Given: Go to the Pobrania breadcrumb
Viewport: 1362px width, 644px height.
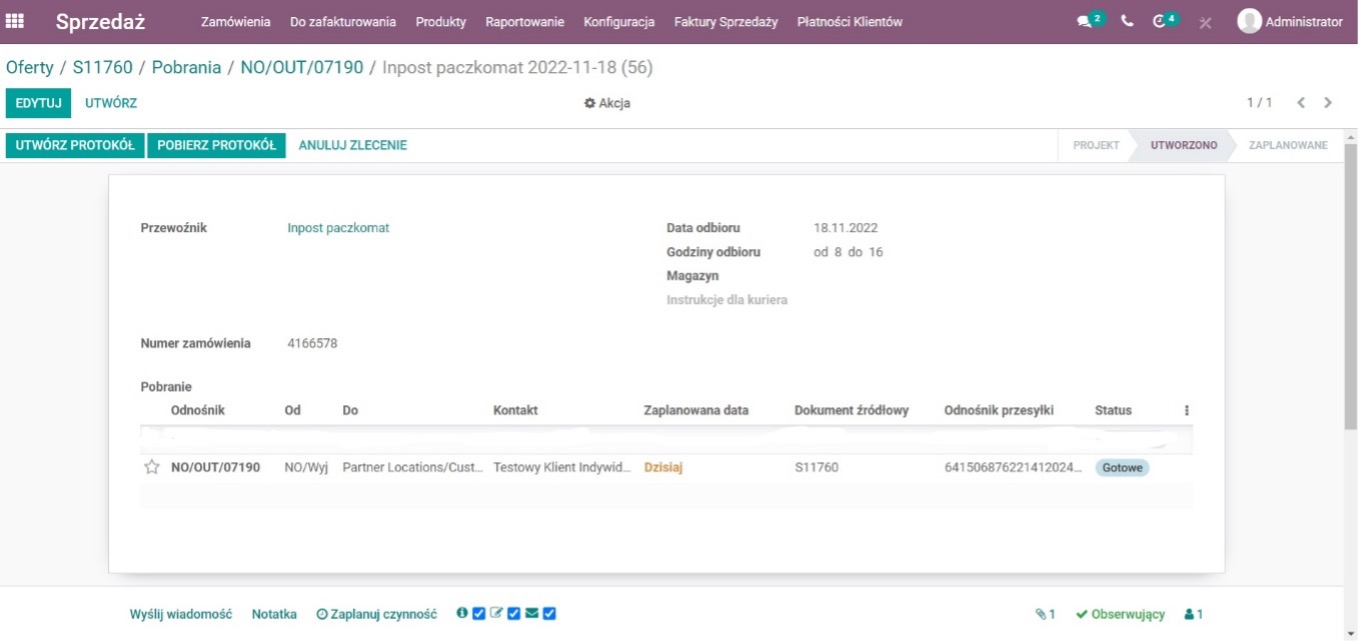Looking at the screenshot, I should 187,68.
